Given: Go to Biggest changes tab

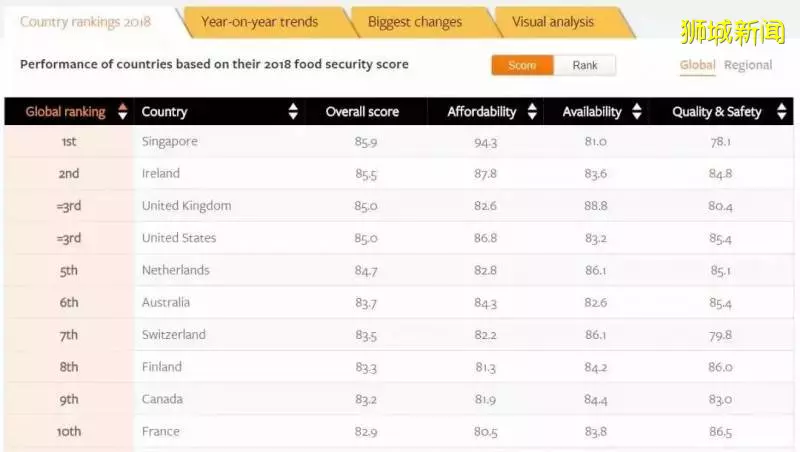Looking at the screenshot, I should [415, 22].
